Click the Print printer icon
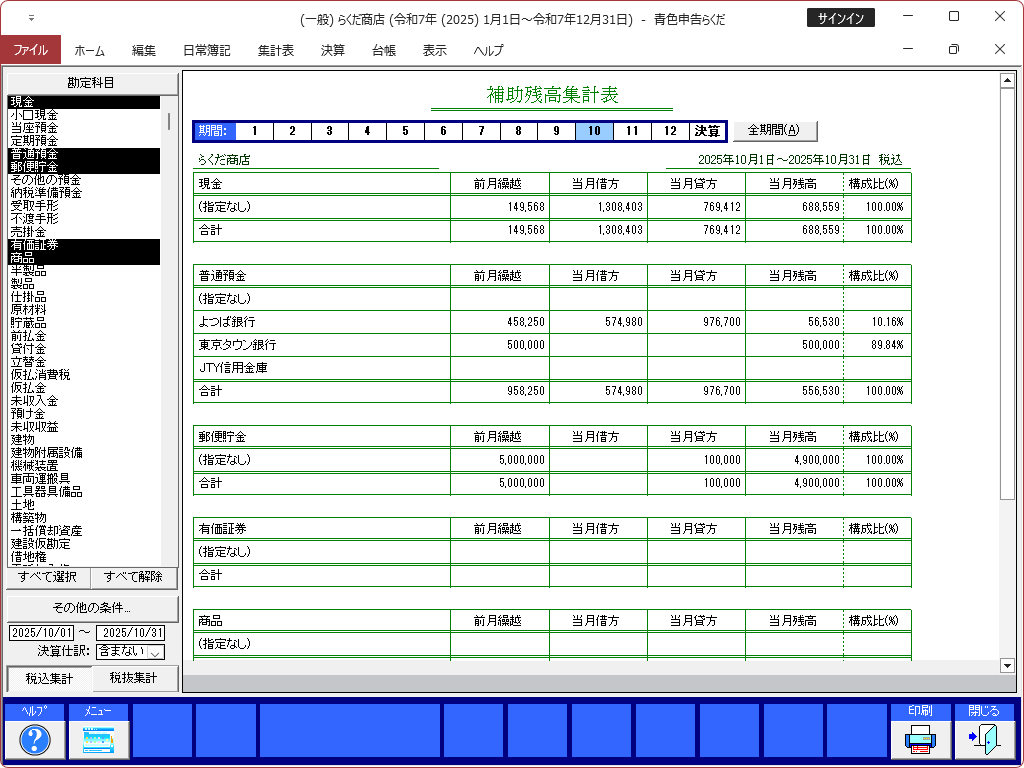Image resolution: width=1024 pixels, height=768 pixels. tap(920, 739)
